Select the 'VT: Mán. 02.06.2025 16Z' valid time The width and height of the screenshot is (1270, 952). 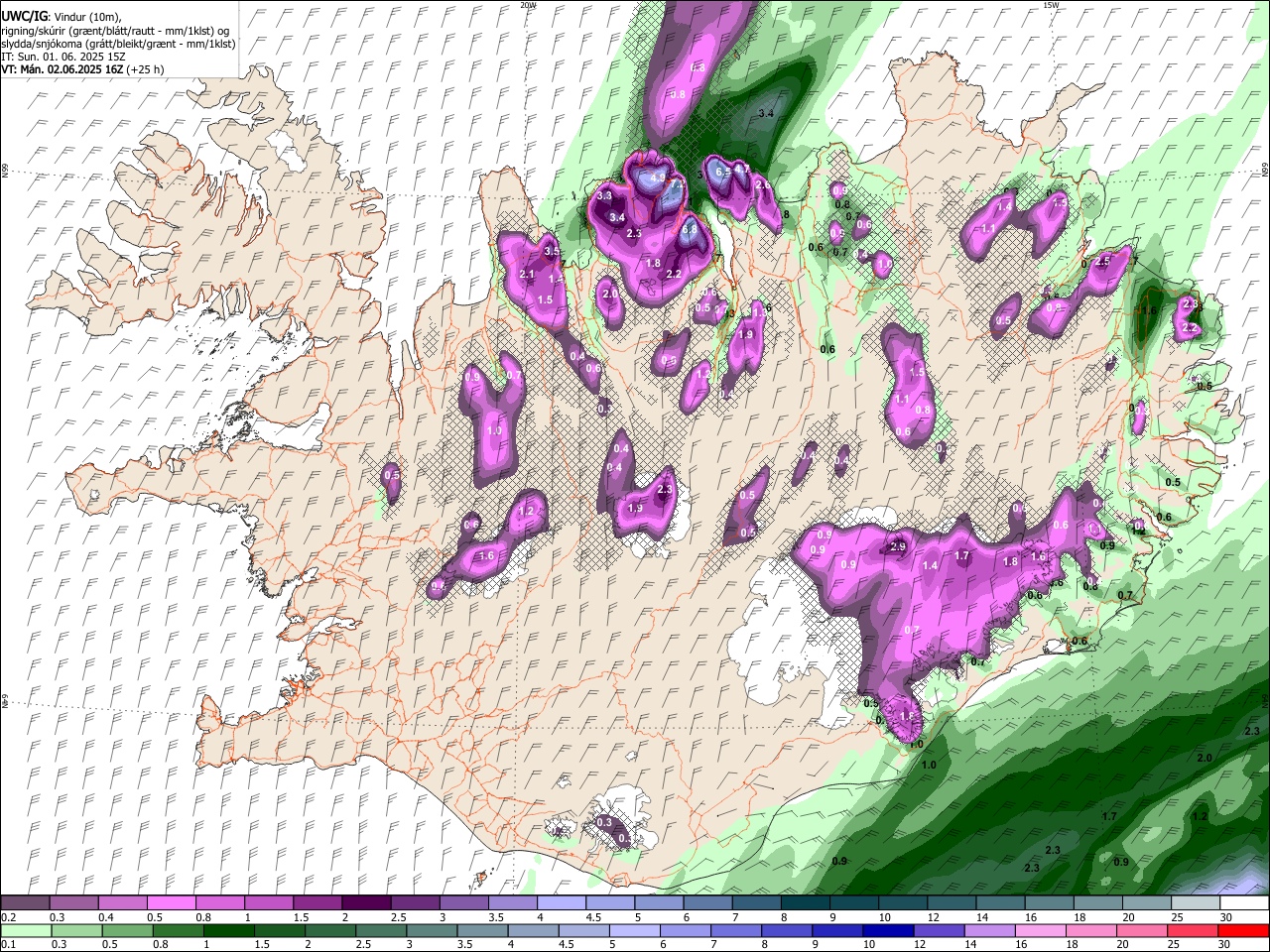(63, 69)
